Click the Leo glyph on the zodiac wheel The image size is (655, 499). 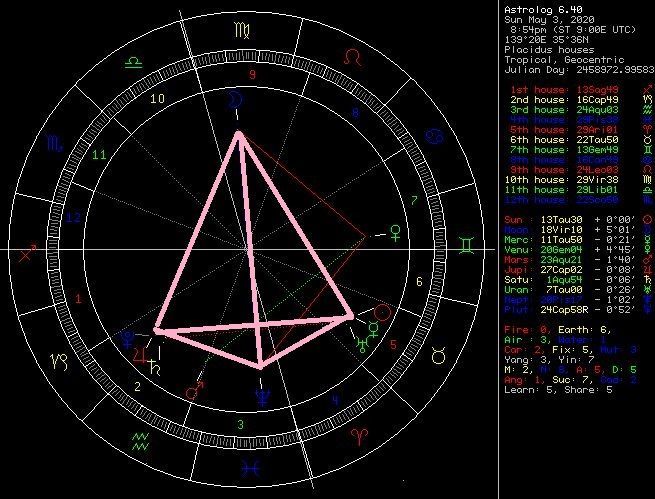tap(353, 57)
